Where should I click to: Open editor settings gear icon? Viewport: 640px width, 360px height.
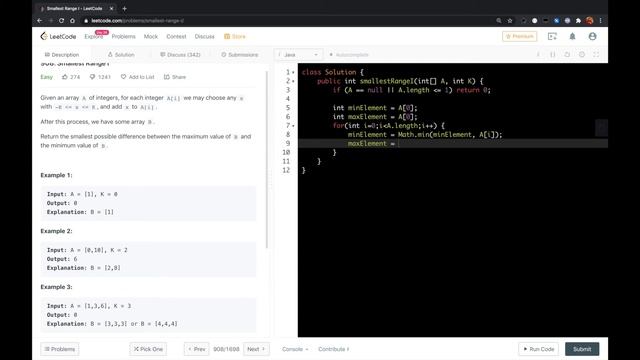point(582,54)
